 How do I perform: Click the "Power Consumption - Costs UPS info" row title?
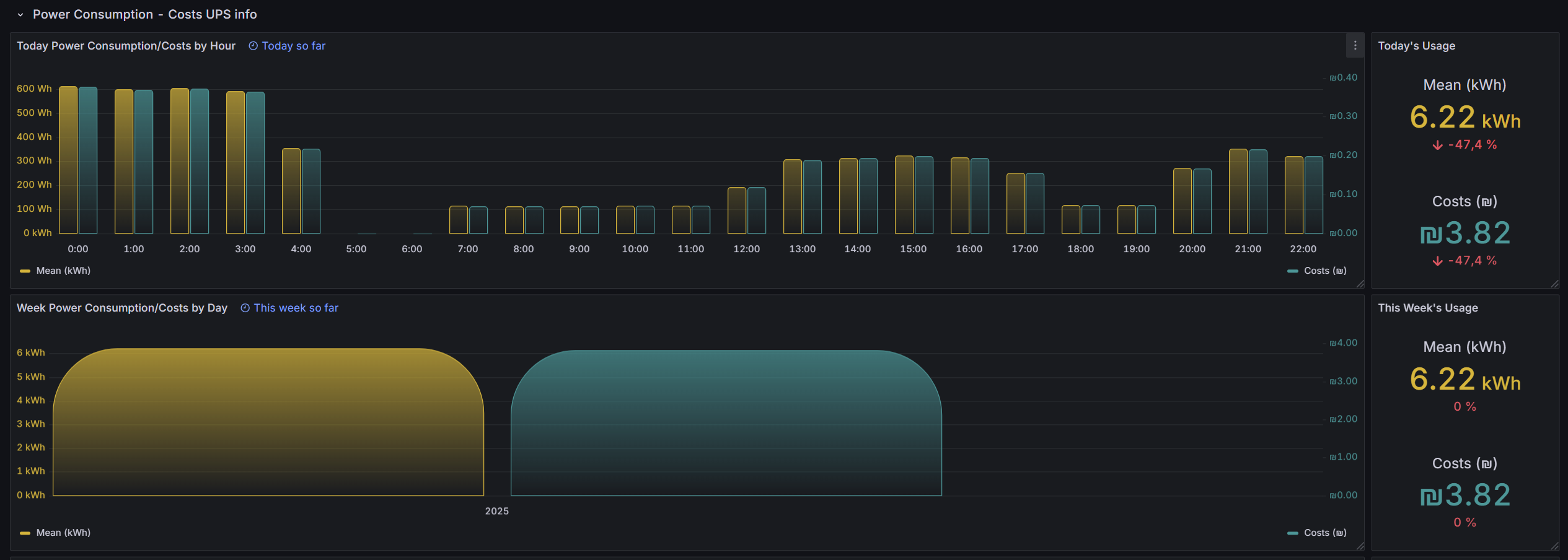click(144, 14)
